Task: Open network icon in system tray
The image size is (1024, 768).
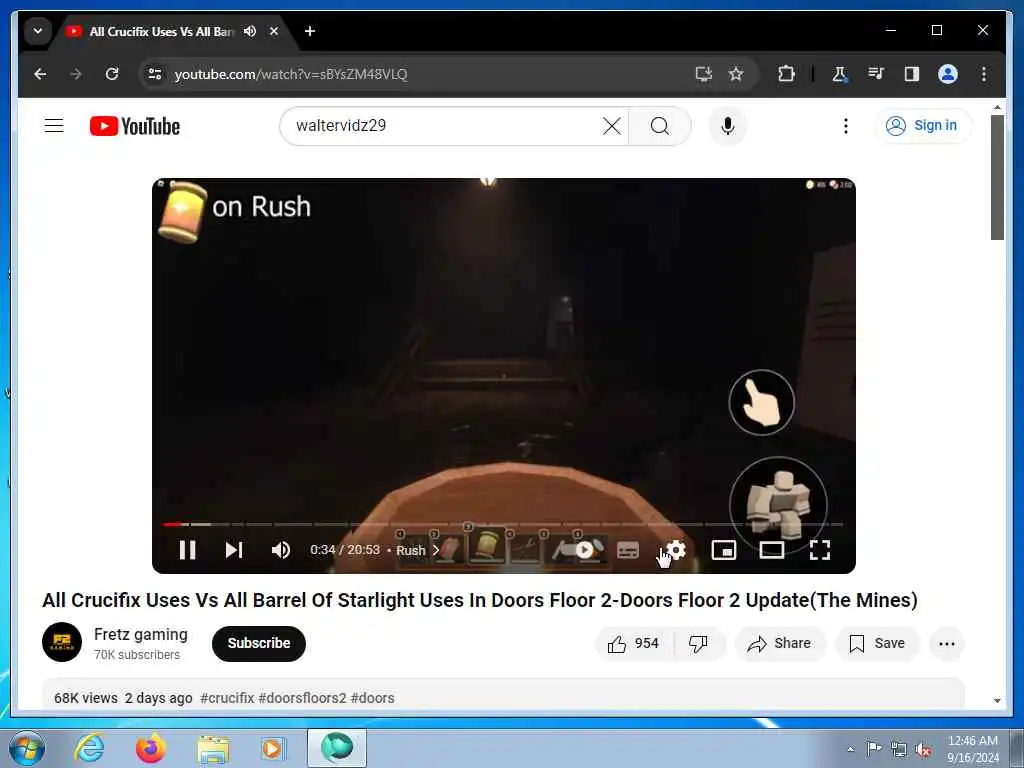Action: coord(899,749)
